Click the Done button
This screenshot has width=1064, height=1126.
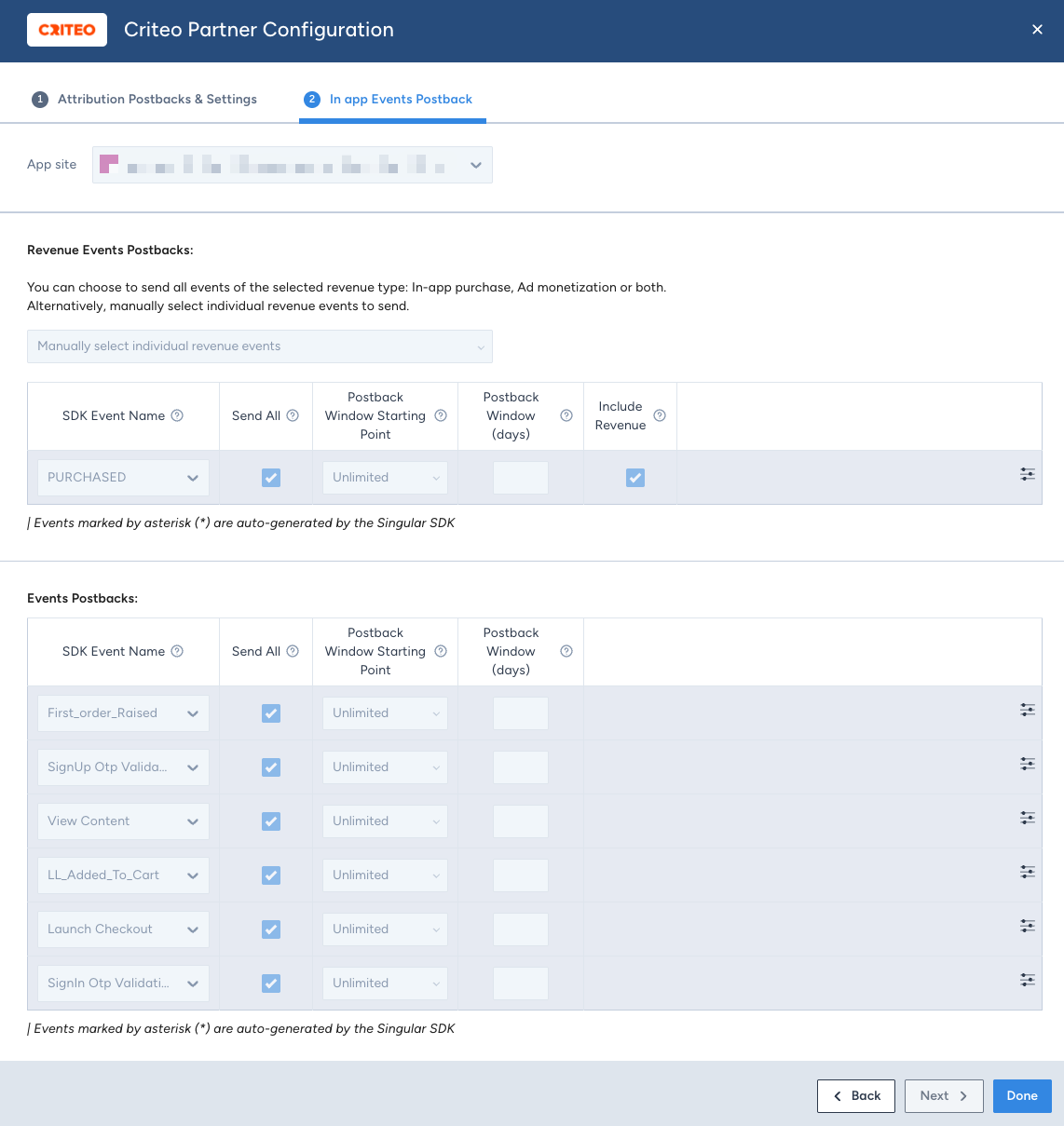[x=1022, y=1096]
